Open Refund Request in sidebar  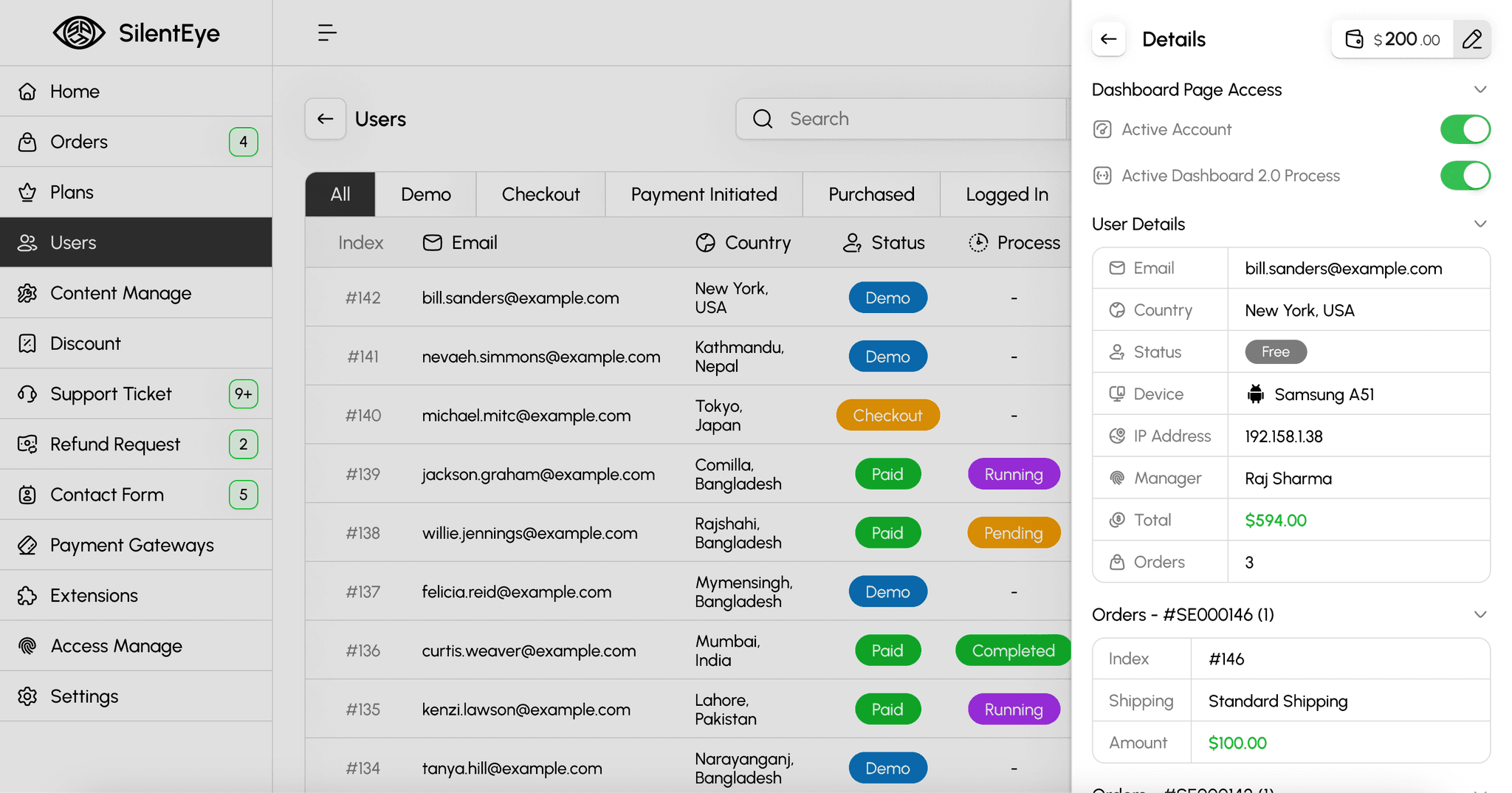[x=136, y=444]
